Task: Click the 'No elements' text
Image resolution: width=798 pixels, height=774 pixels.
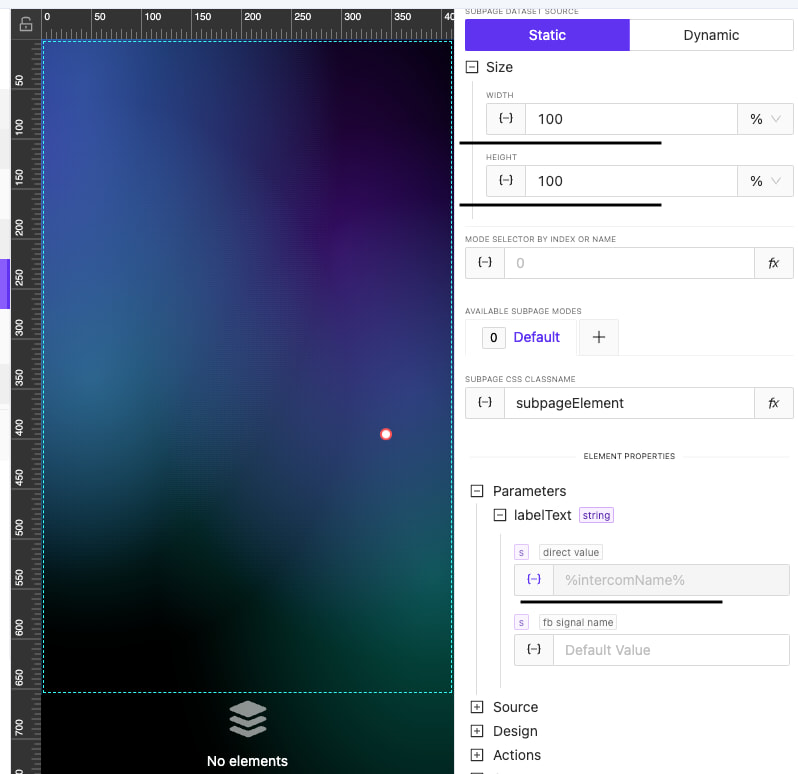Action: pyautogui.click(x=247, y=761)
